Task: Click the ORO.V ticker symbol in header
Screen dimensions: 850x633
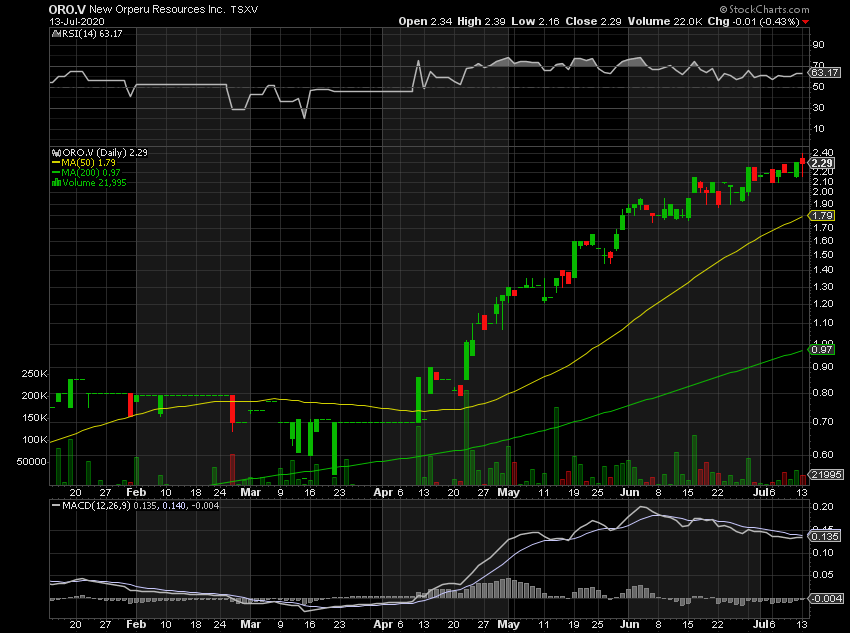Action: 67,9
